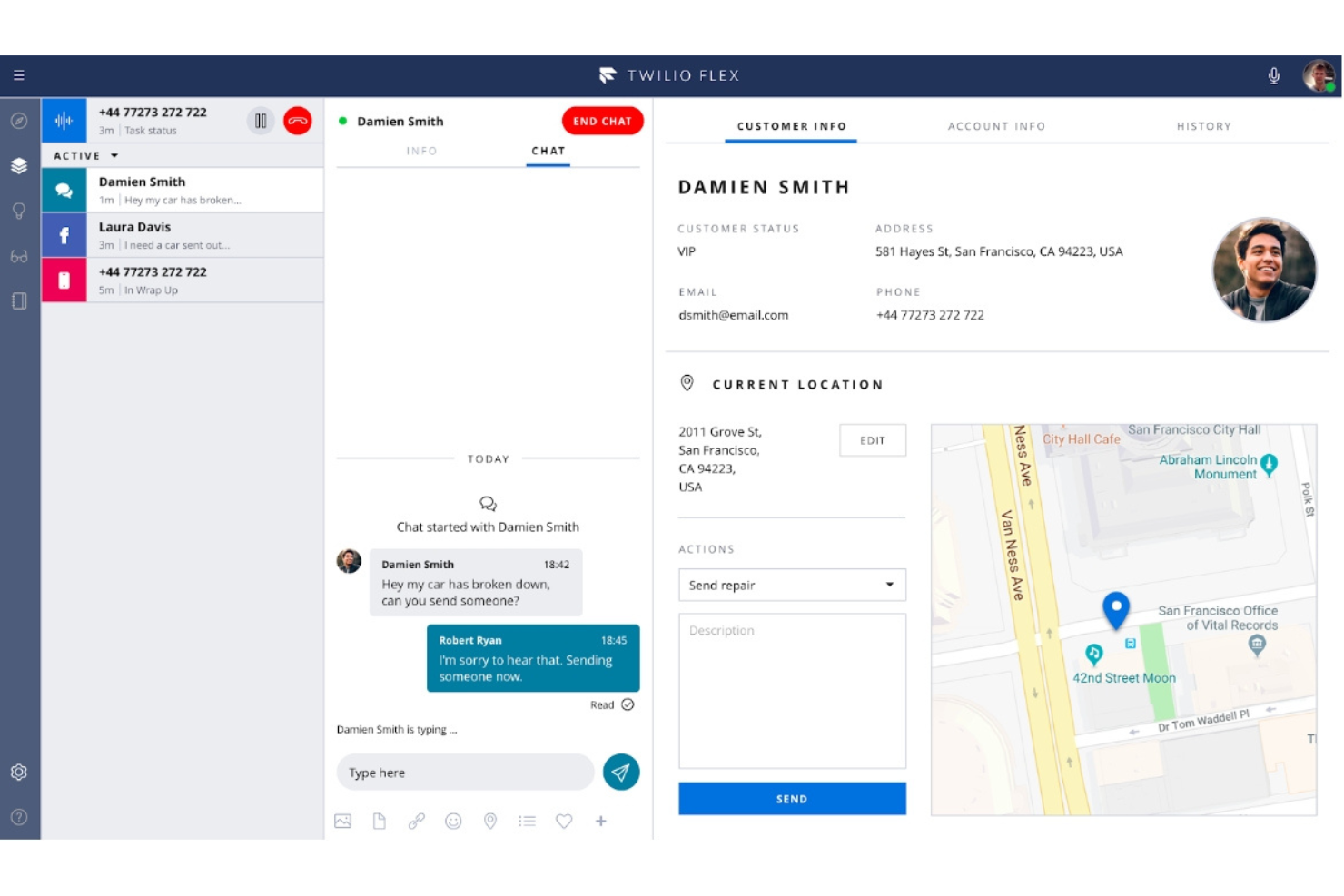Click the send message paper plane icon

tap(621, 772)
